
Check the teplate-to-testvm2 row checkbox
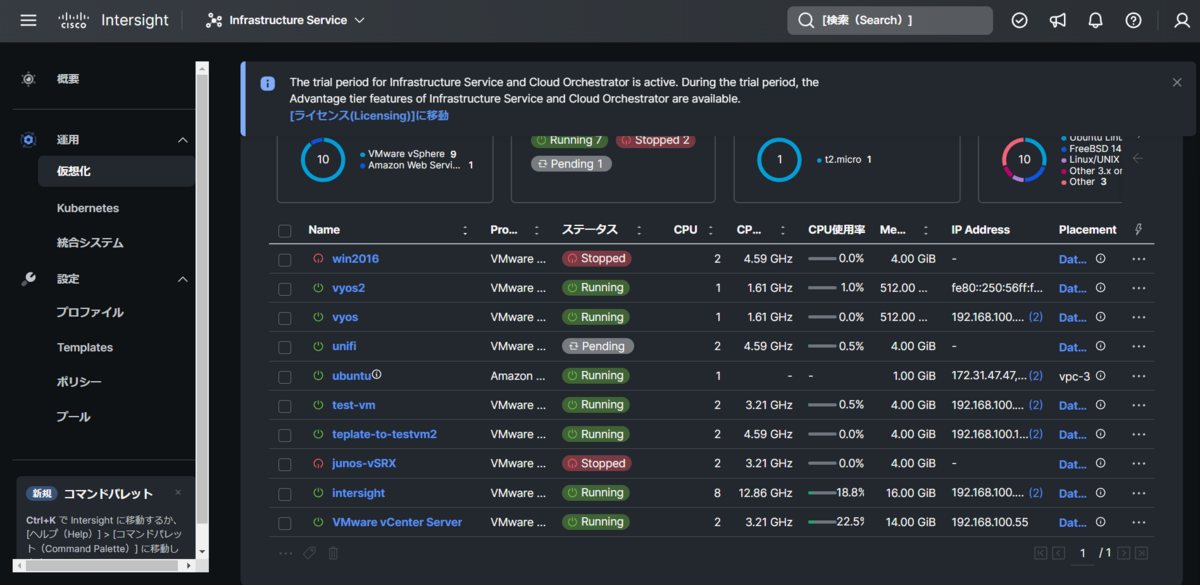pyautogui.click(x=285, y=436)
